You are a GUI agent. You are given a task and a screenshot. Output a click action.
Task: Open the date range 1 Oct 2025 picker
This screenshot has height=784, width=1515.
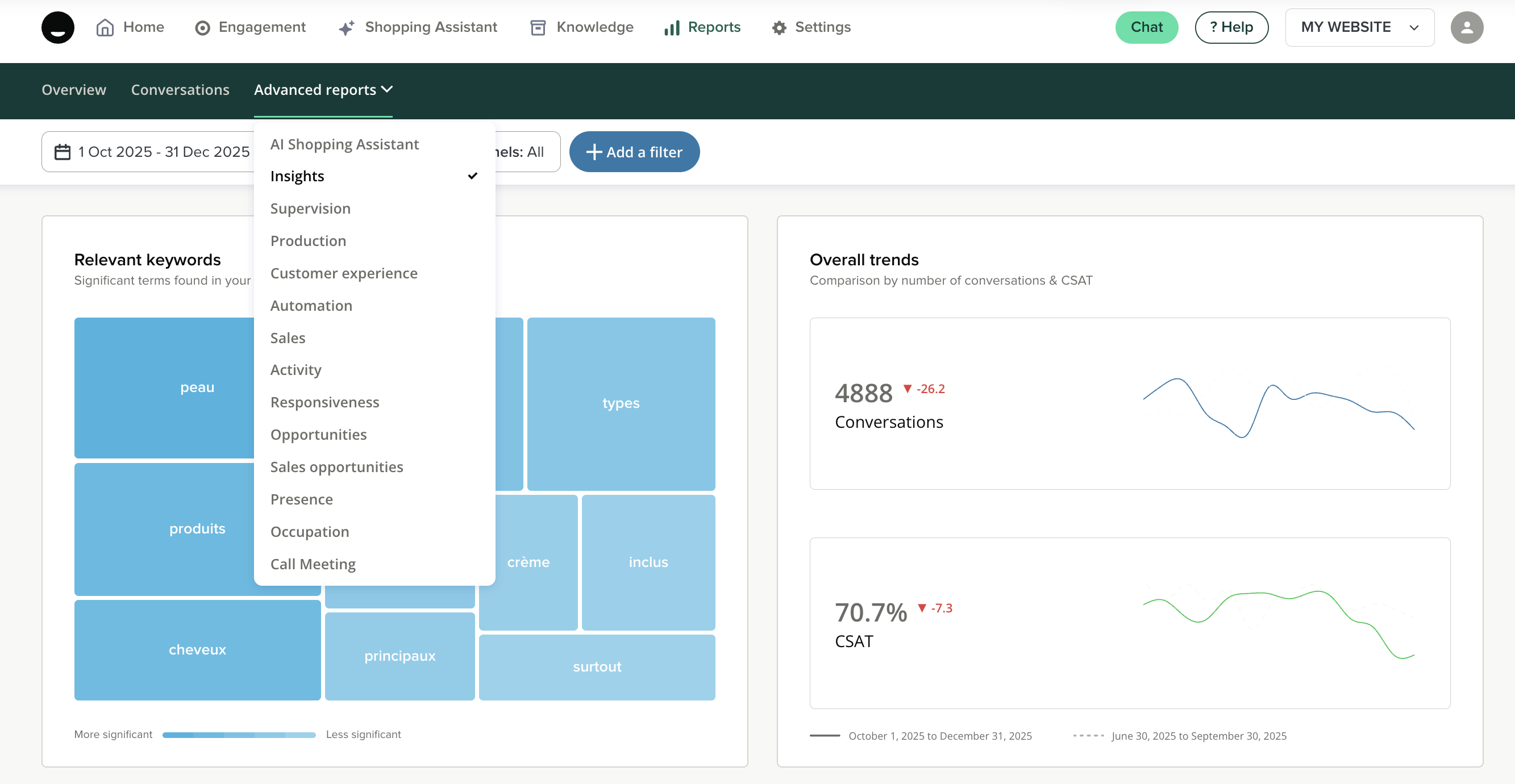[164, 152]
